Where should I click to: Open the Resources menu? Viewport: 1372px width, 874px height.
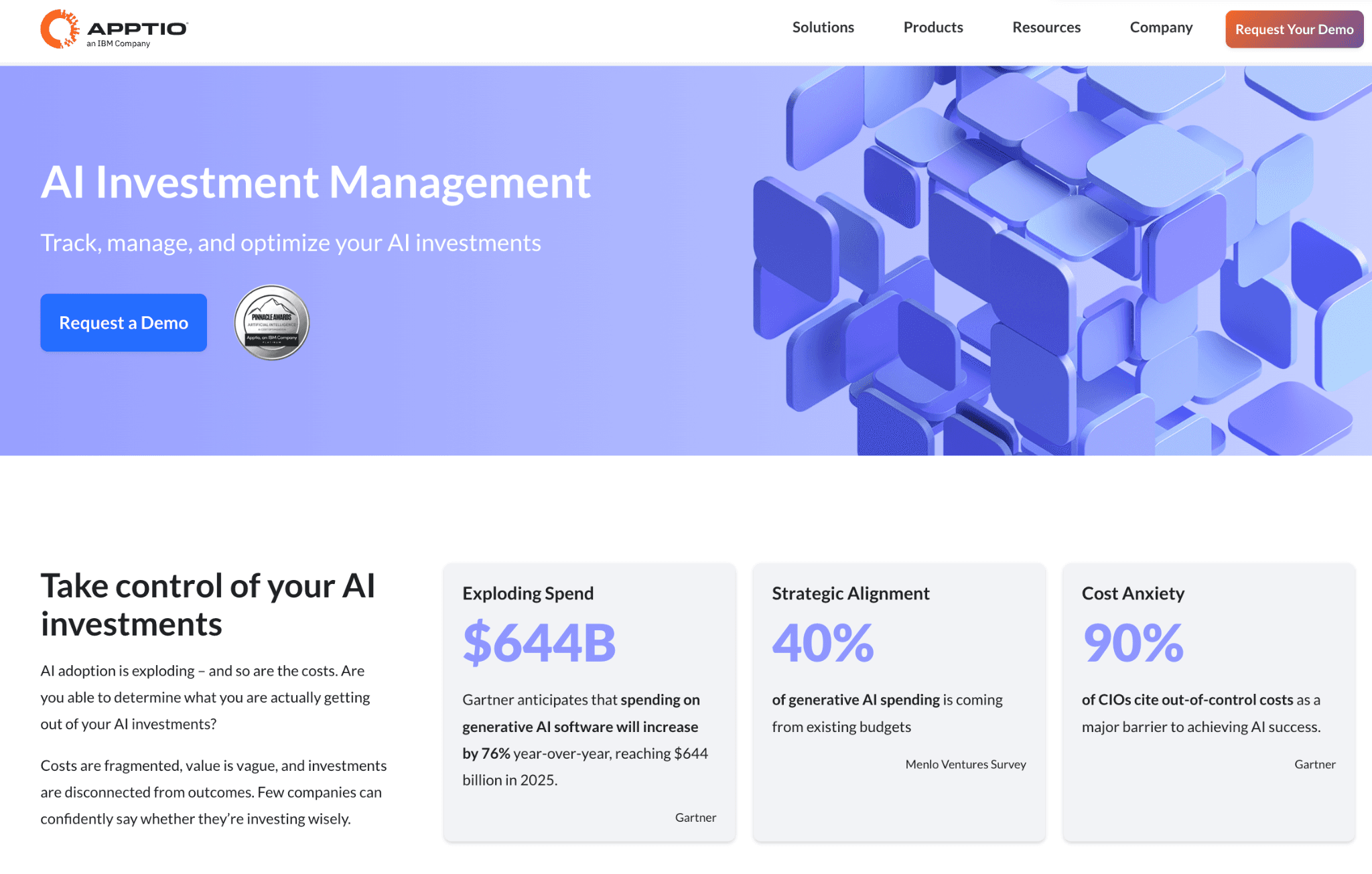(1046, 27)
